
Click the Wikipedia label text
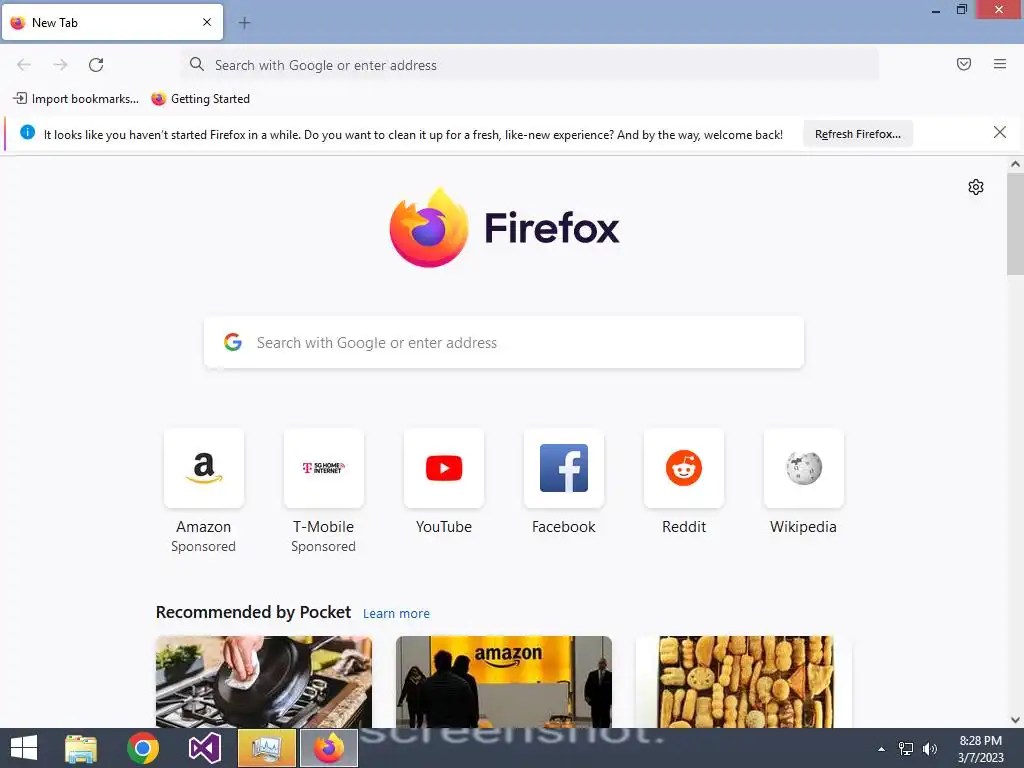[x=803, y=527]
